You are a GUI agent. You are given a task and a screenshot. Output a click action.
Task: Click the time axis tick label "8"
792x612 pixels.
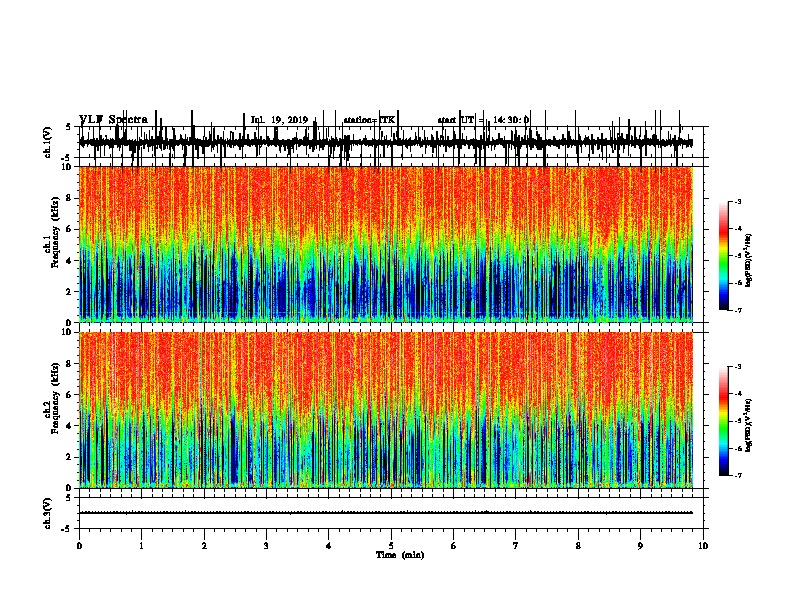tap(578, 546)
